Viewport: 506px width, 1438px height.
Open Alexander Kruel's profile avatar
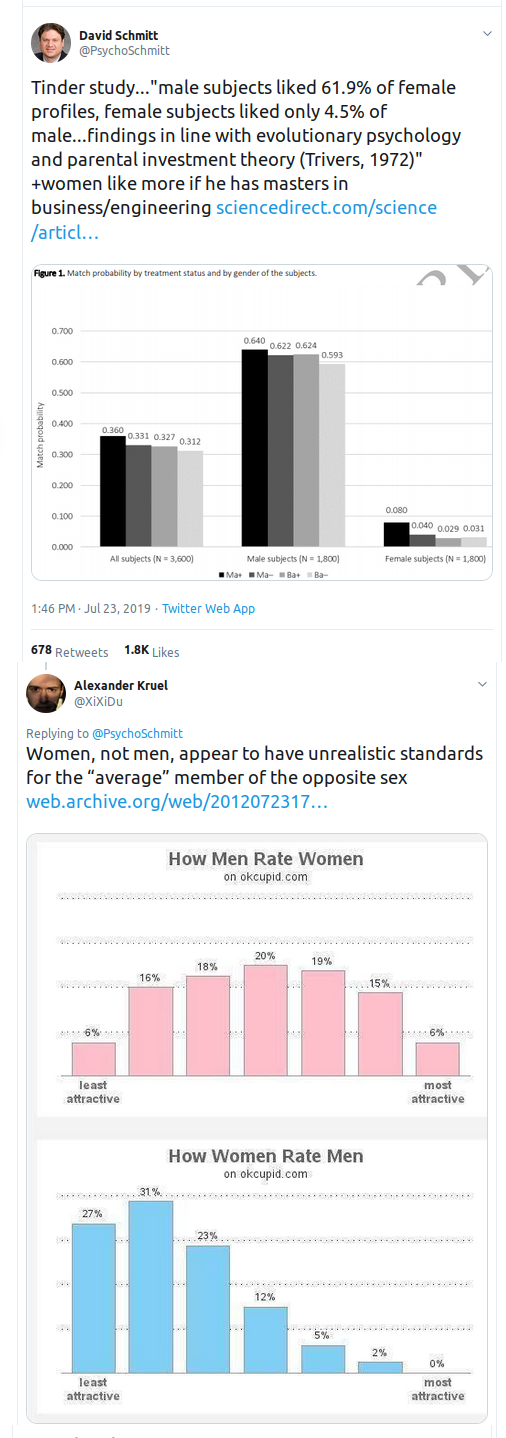[x=46, y=693]
